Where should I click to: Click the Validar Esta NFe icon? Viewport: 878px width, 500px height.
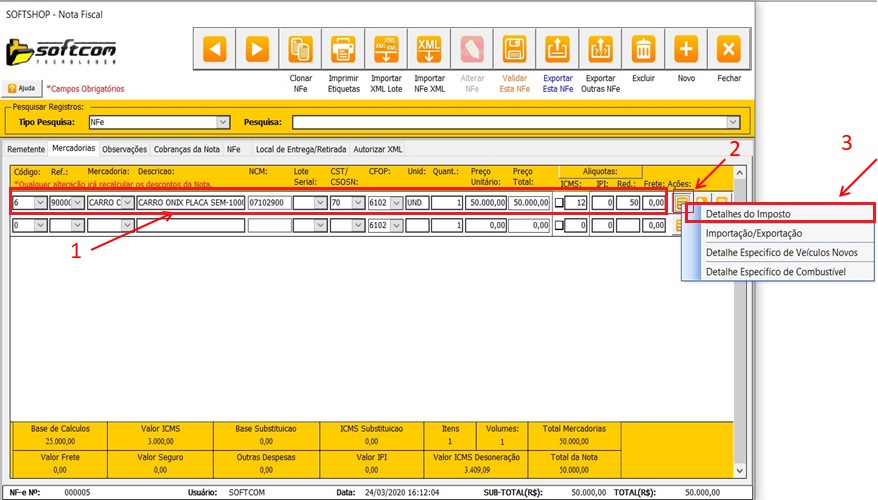pos(514,49)
